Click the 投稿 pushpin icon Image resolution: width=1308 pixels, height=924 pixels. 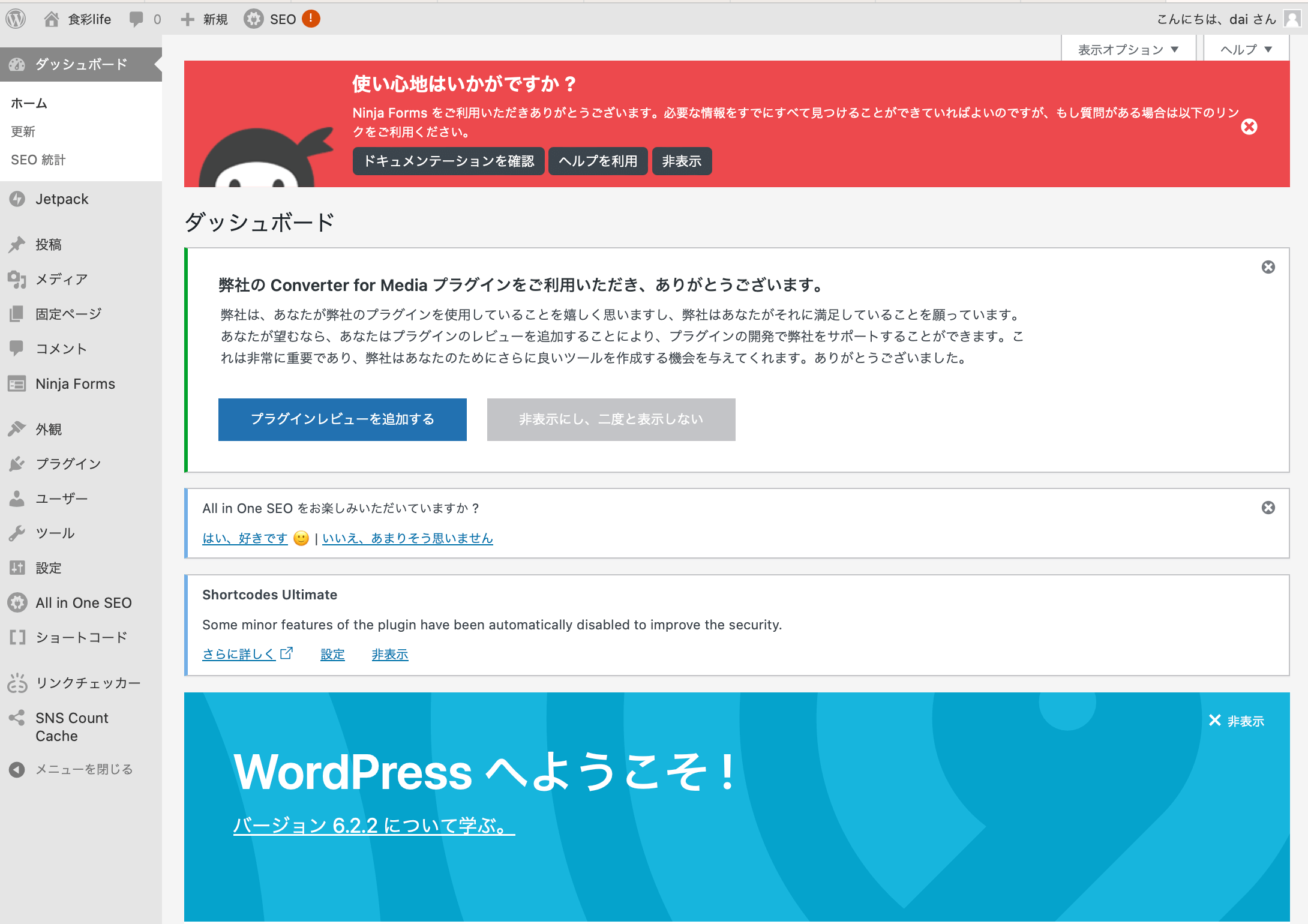click(17, 244)
